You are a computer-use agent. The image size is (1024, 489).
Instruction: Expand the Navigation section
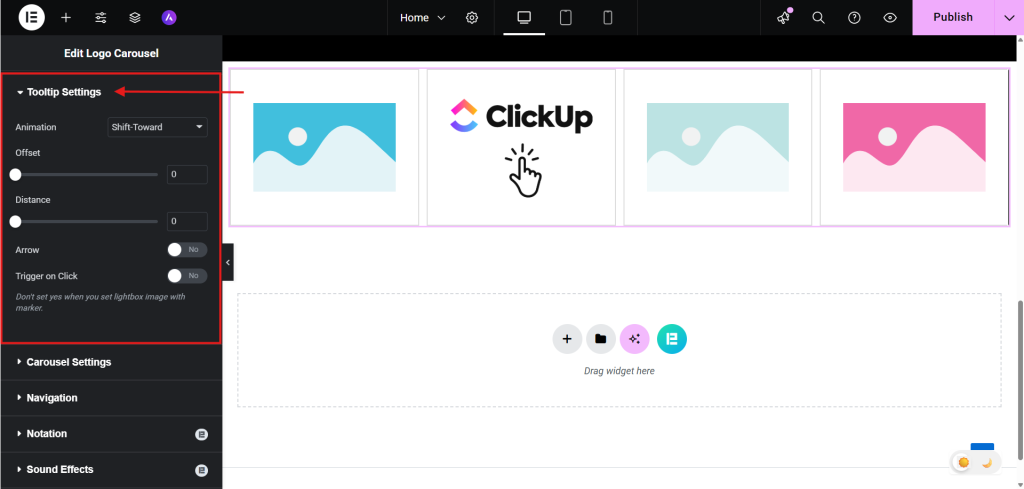[112, 398]
